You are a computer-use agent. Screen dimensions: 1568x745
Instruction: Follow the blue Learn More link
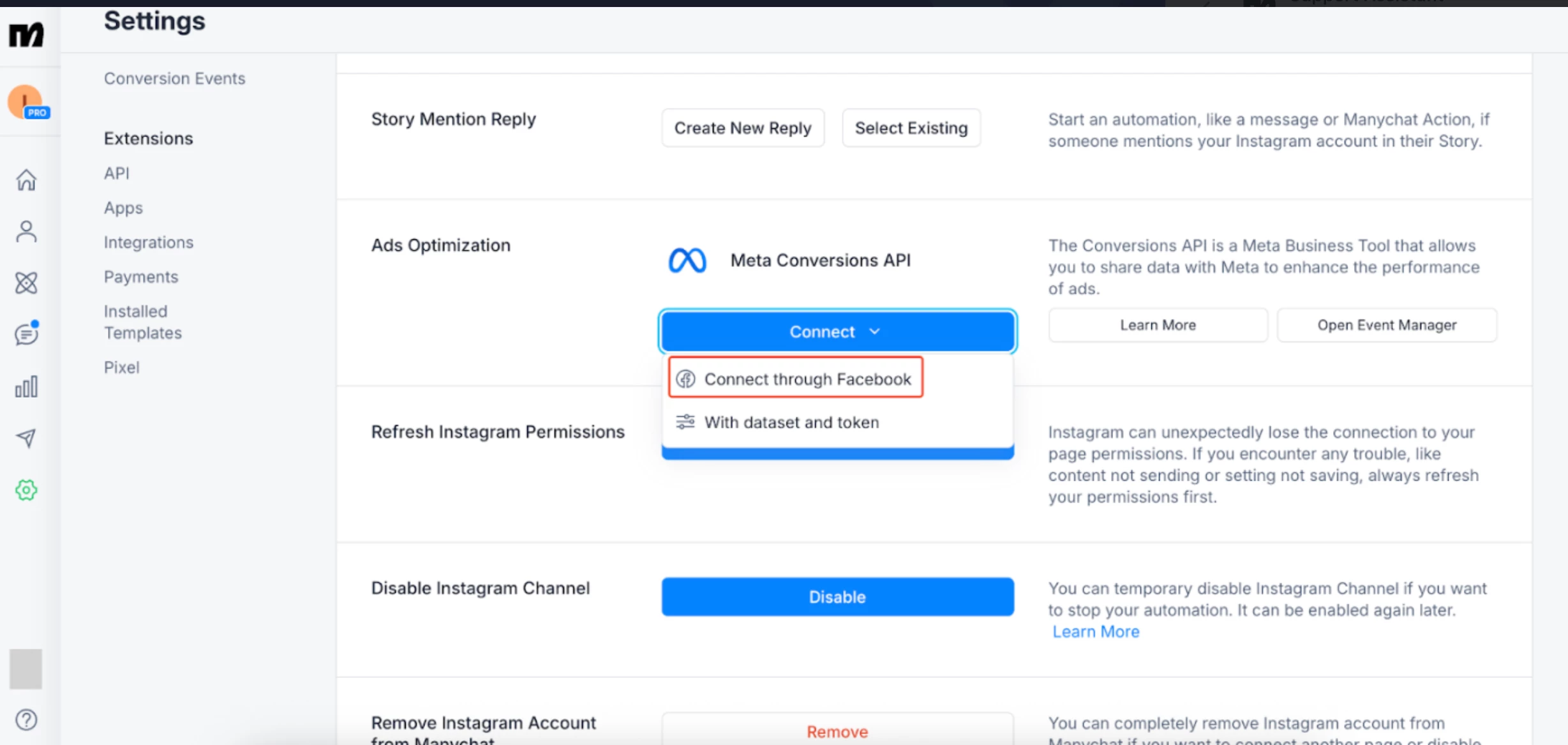click(1095, 631)
